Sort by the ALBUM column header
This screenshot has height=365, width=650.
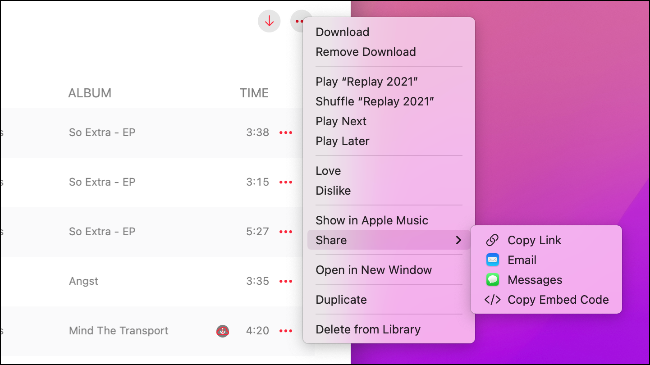point(90,93)
